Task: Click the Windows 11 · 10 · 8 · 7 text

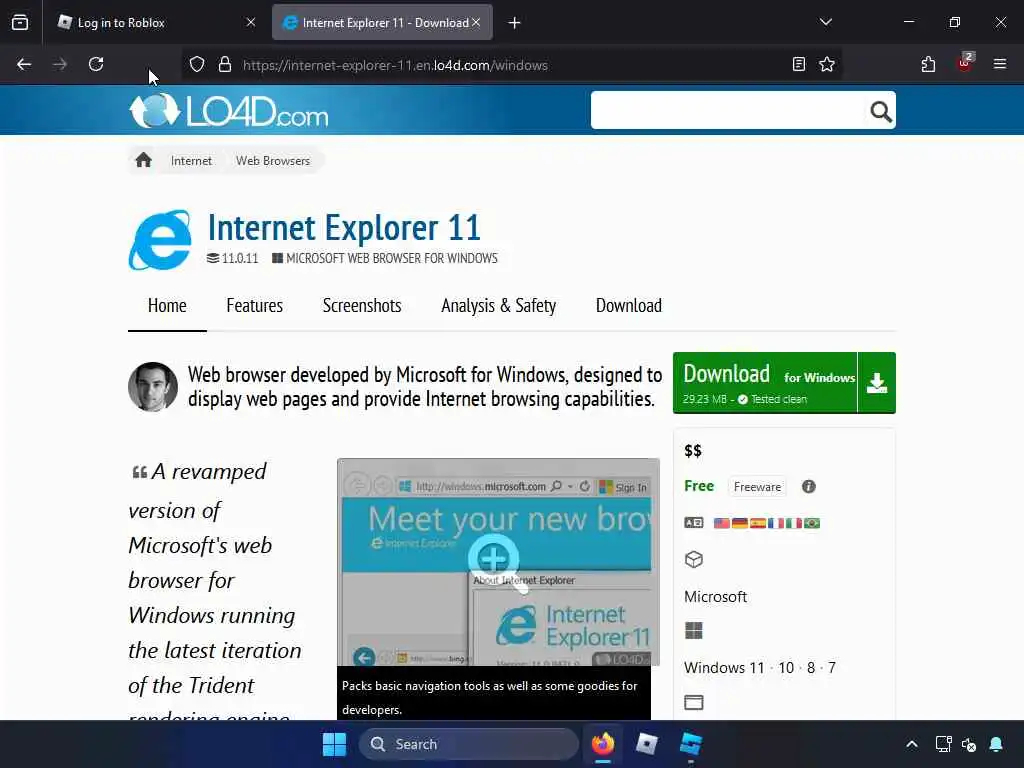Action: coord(760,667)
